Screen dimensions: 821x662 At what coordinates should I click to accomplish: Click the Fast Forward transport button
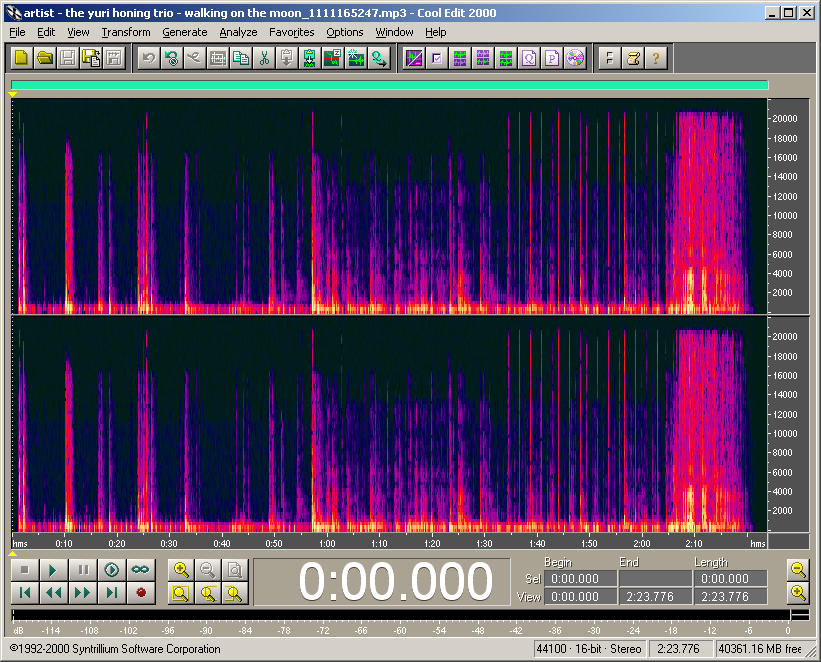click(83, 592)
